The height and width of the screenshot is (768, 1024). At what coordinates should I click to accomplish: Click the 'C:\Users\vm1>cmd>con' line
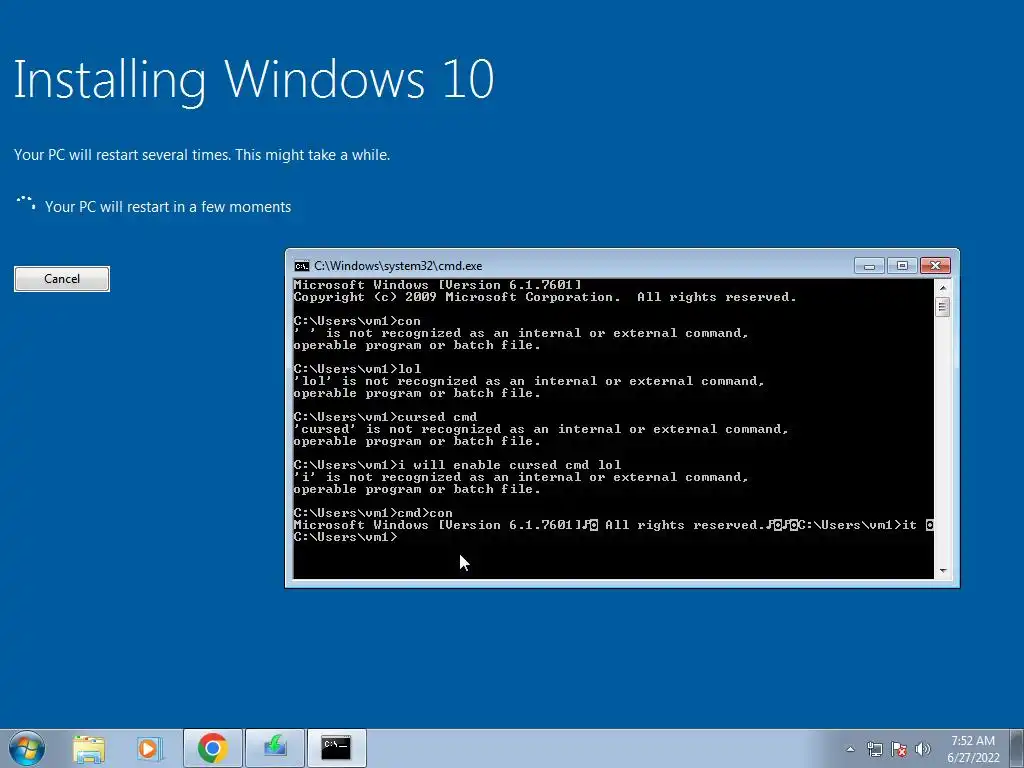(373, 513)
